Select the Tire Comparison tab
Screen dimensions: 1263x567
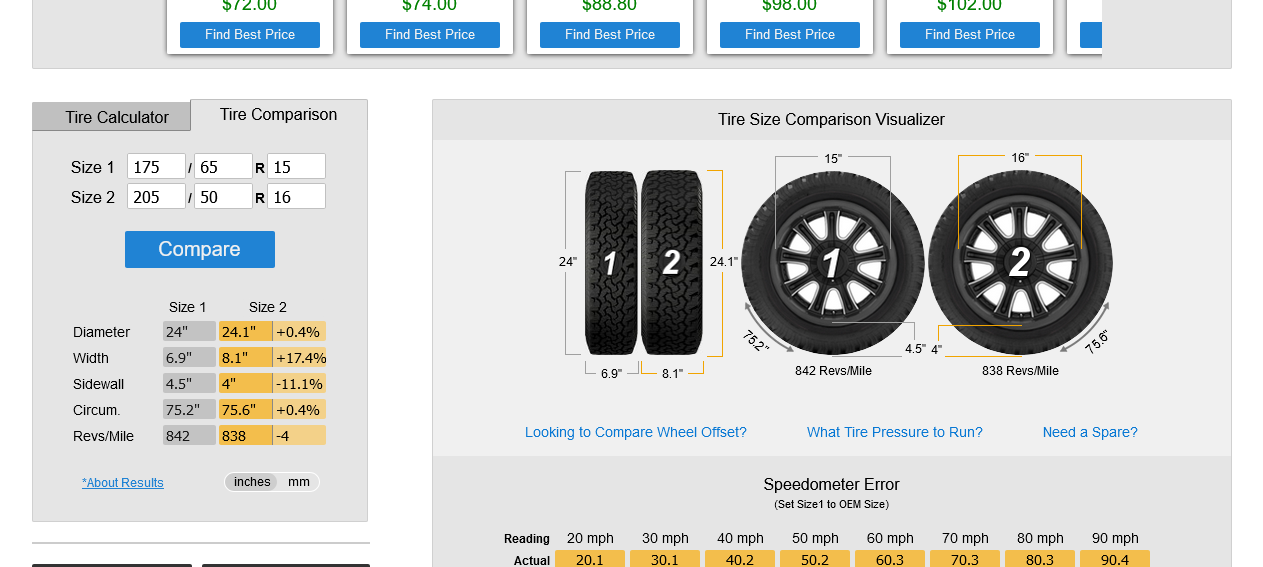coord(278,115)
